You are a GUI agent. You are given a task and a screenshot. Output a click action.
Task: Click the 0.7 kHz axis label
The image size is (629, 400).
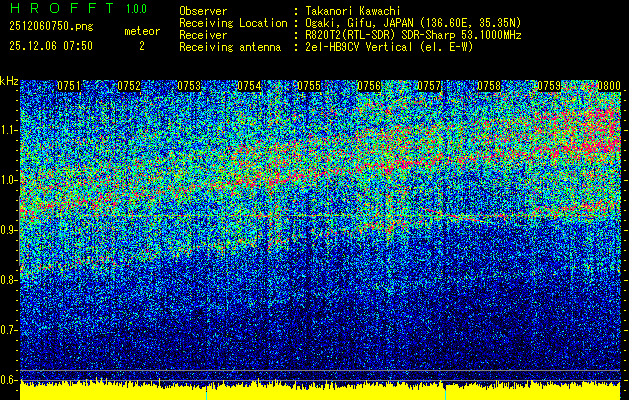9,330
